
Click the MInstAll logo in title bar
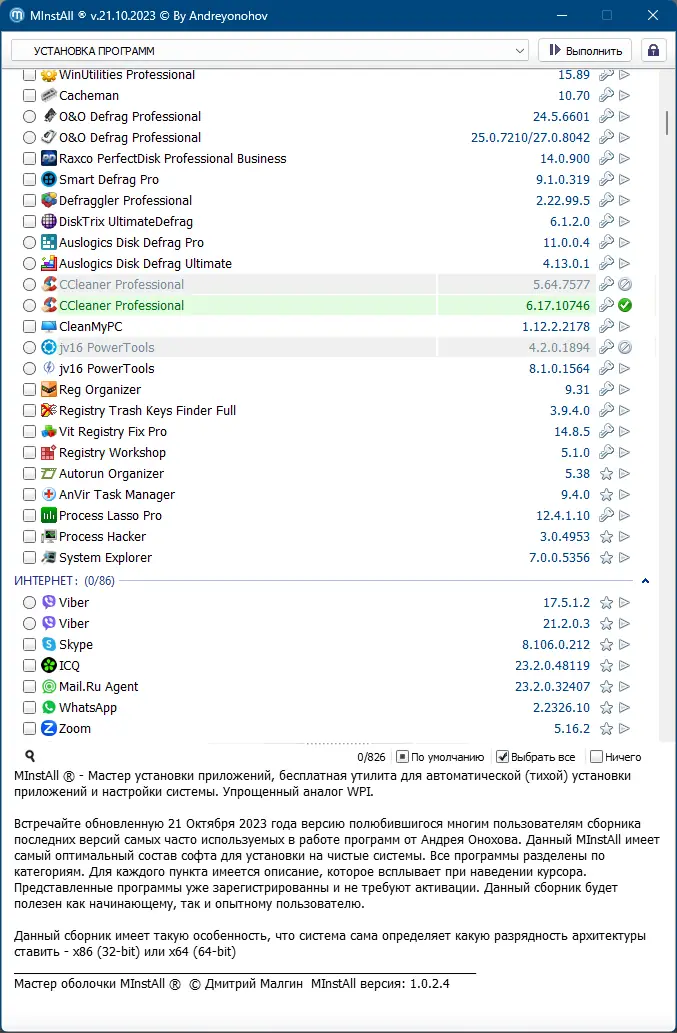(x=17, y=15)
